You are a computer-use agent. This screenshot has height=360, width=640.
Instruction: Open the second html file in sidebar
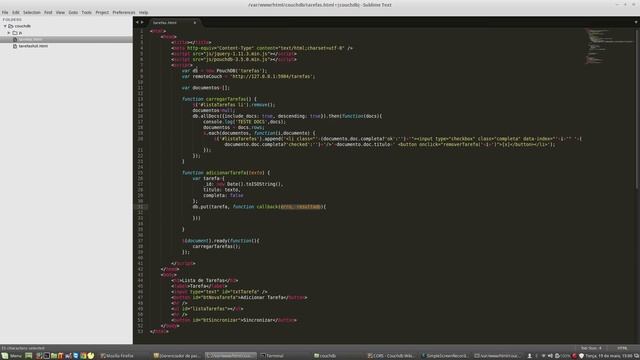(x=33, y=46)
